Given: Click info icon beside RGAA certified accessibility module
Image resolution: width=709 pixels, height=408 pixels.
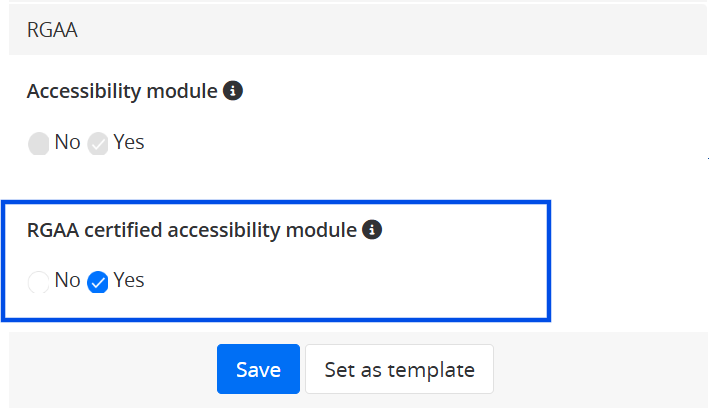Looking at the screenshot, I should (x=372, y=230).
